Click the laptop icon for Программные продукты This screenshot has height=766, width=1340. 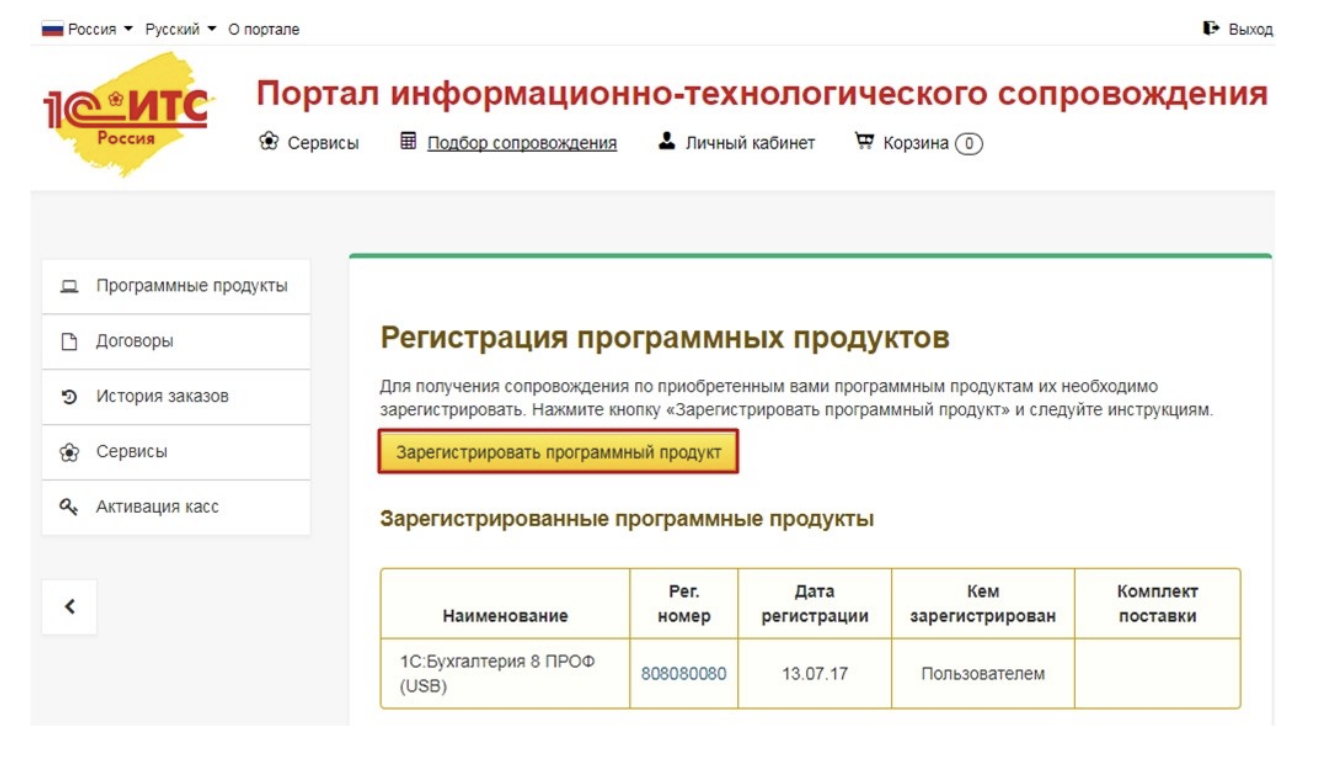(69, 287)
